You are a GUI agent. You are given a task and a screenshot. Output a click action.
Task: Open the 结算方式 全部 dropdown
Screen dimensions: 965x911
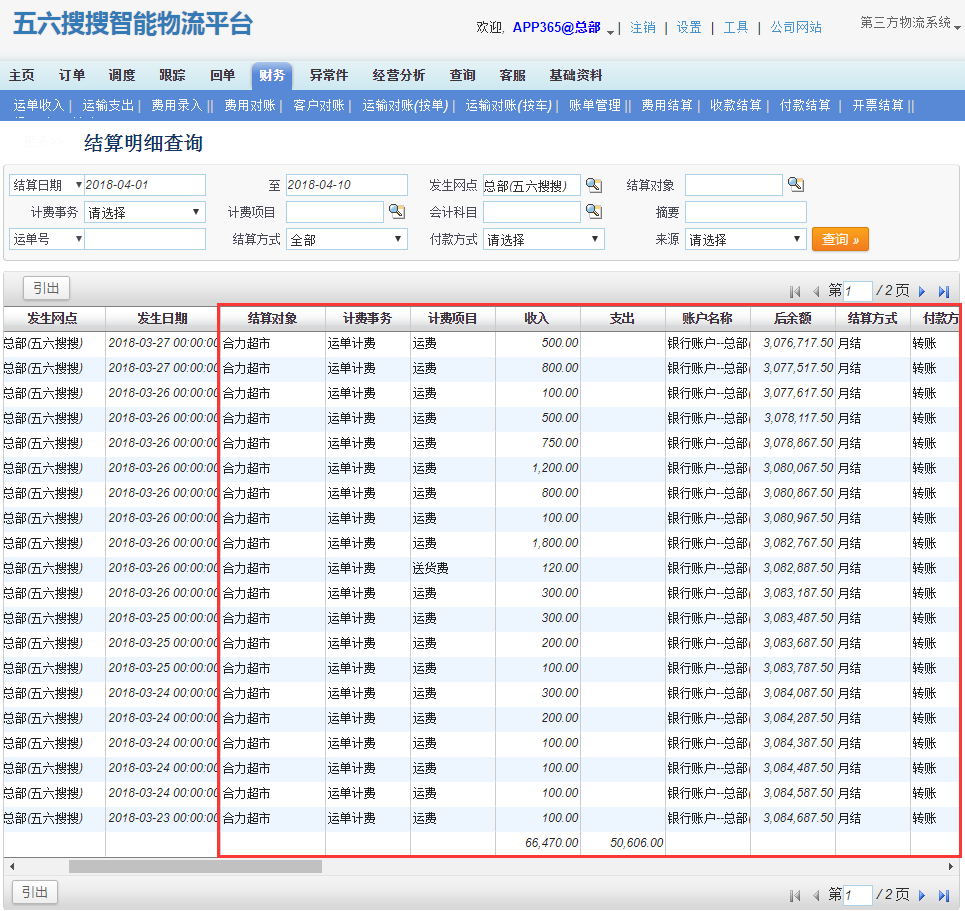[x=346, y=239]
